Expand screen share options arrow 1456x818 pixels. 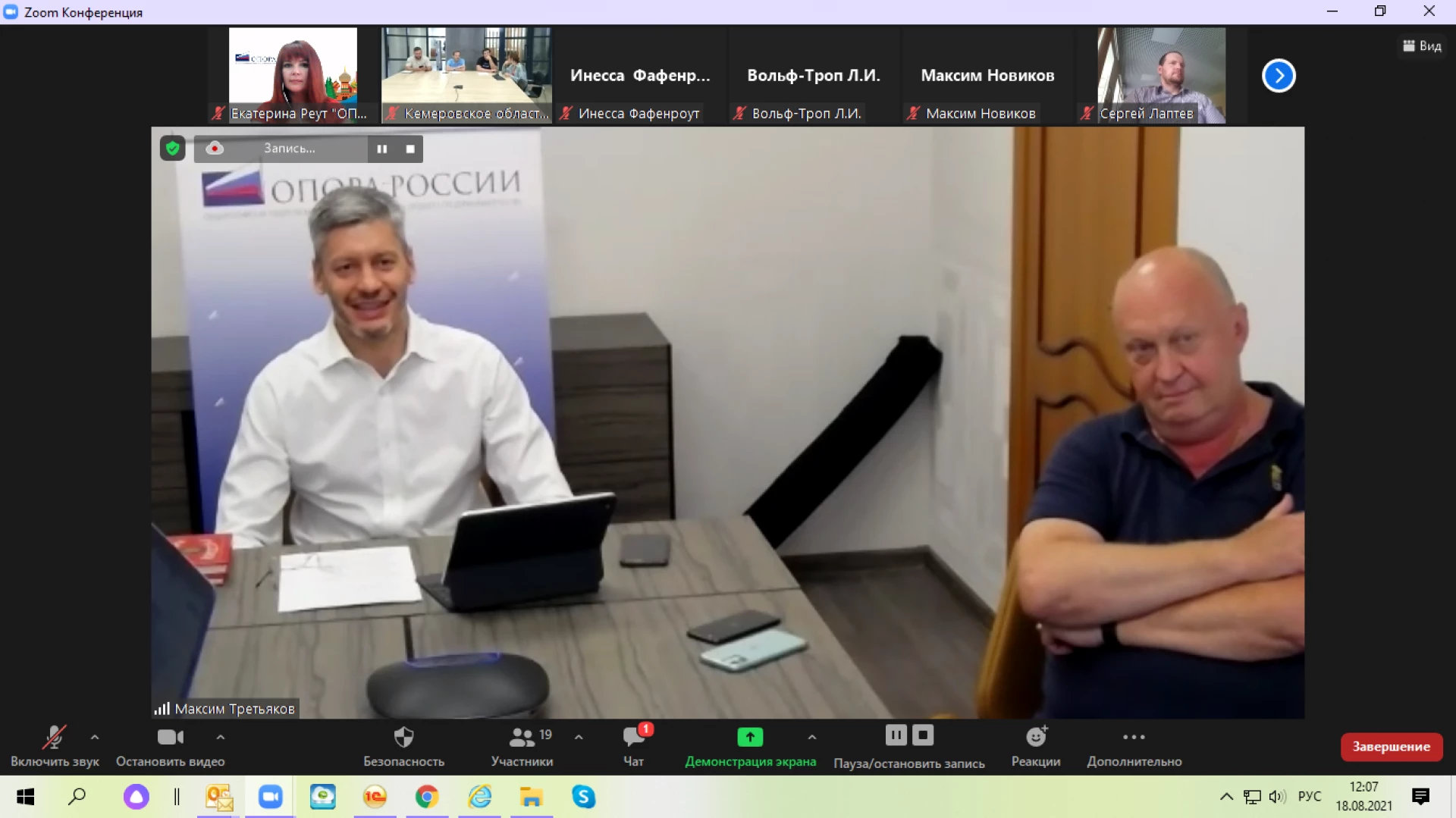coord(812,737)
